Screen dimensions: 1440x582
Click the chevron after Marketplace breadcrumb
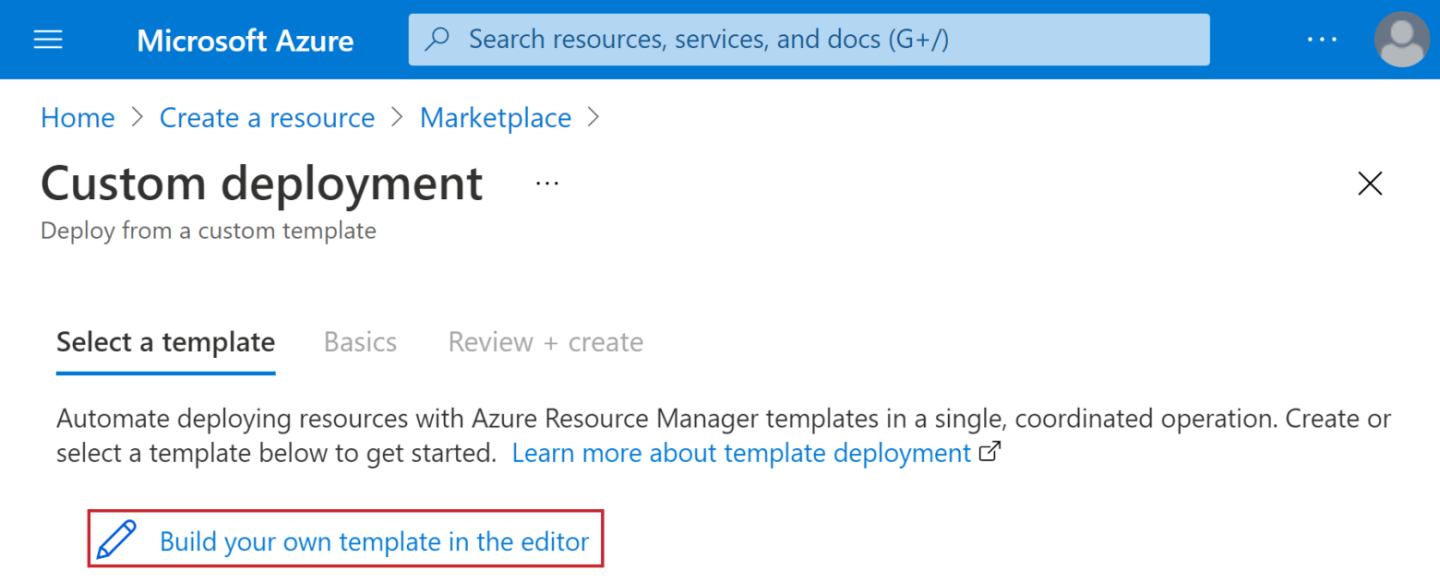tap(592, 117)
